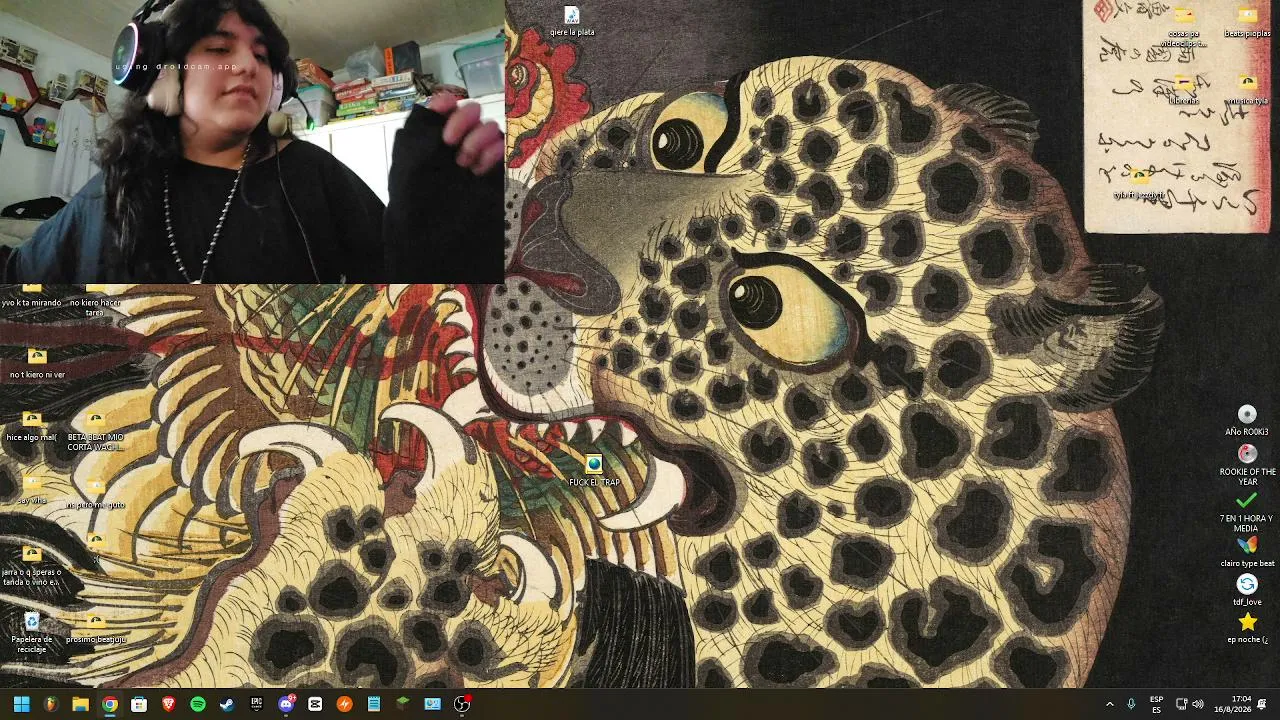The image size is (1280, 720).
Task: Select the 'Año ROOKI3' disc icon
Action: (1247, 421)
